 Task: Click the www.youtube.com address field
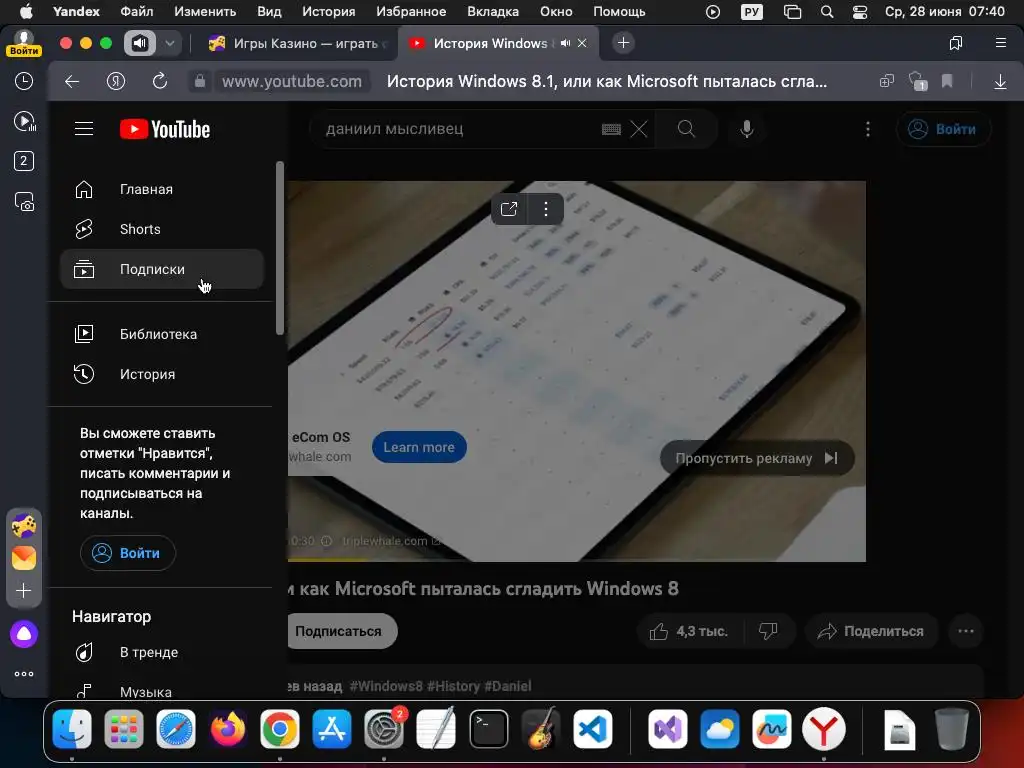(291, 82)
